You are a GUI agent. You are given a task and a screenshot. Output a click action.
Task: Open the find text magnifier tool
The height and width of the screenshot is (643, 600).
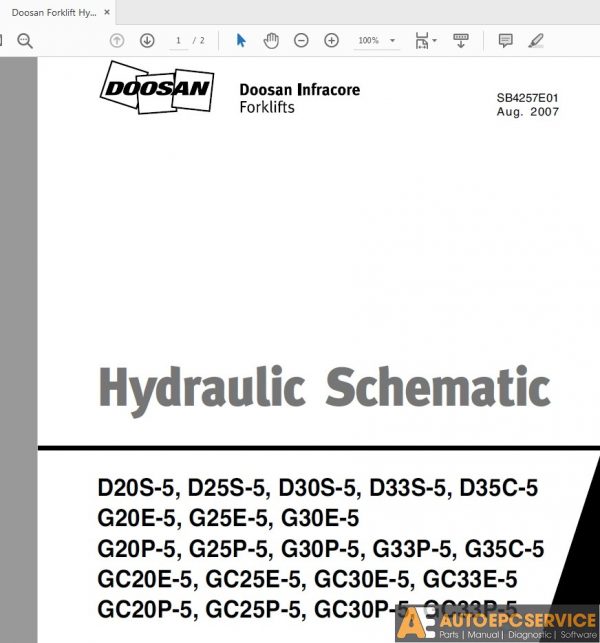click(x=25, y=41)
